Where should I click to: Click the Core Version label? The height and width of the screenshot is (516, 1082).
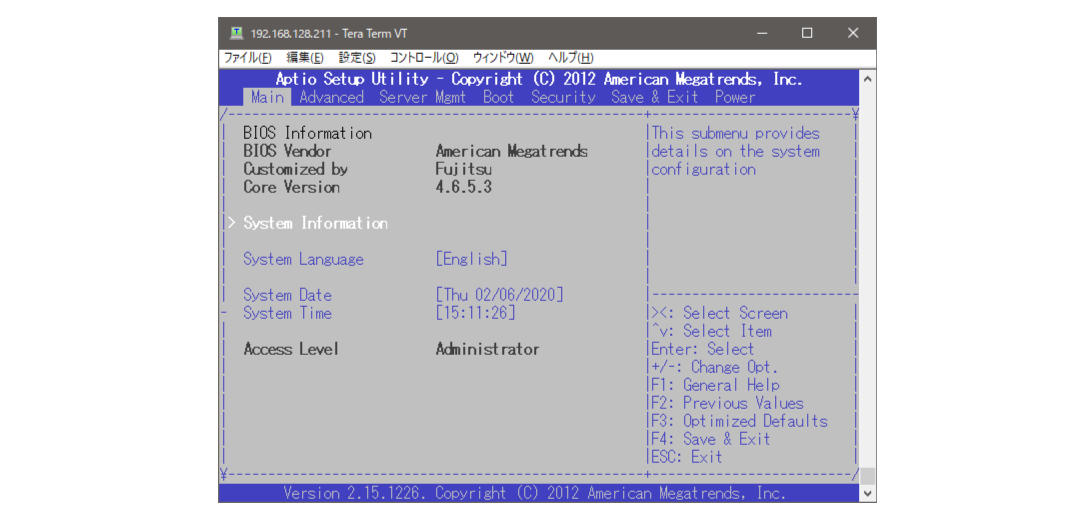(x=291, y=187)
